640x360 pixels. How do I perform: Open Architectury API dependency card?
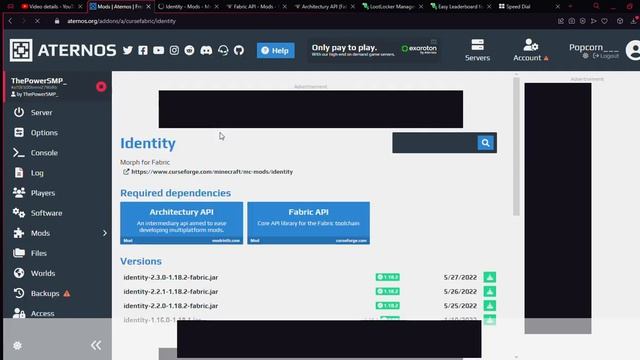click(181, 223)
